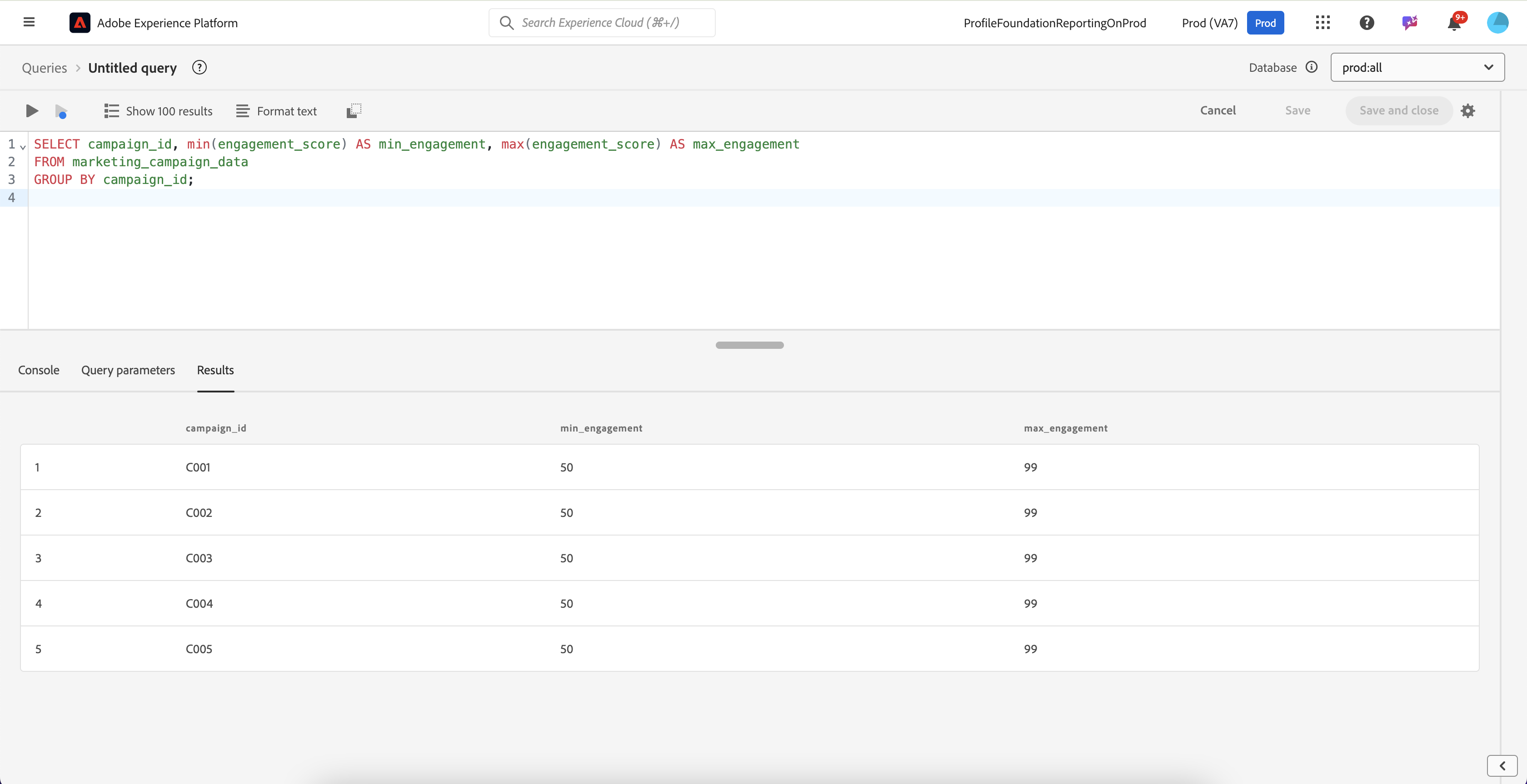Switch to the Console tab
Image resolution: width=1527 pixels, height=784 pixels.
click(x=39, y=370)
